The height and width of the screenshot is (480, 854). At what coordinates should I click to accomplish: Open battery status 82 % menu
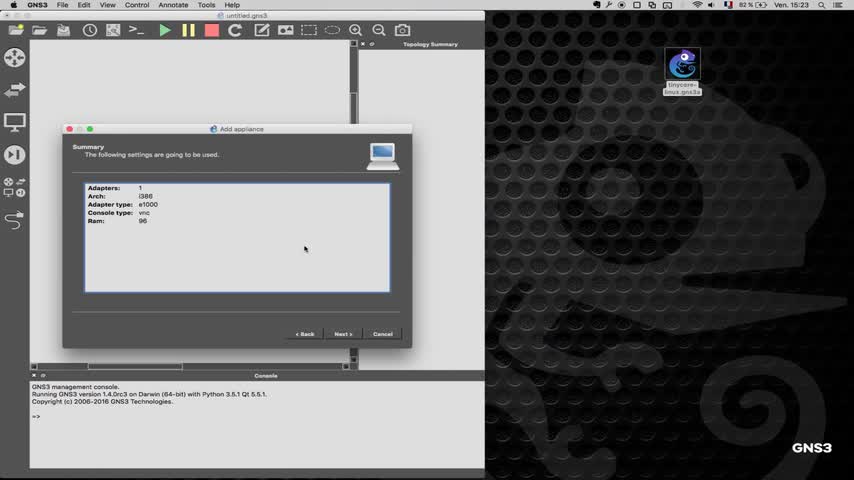point(753,5)
